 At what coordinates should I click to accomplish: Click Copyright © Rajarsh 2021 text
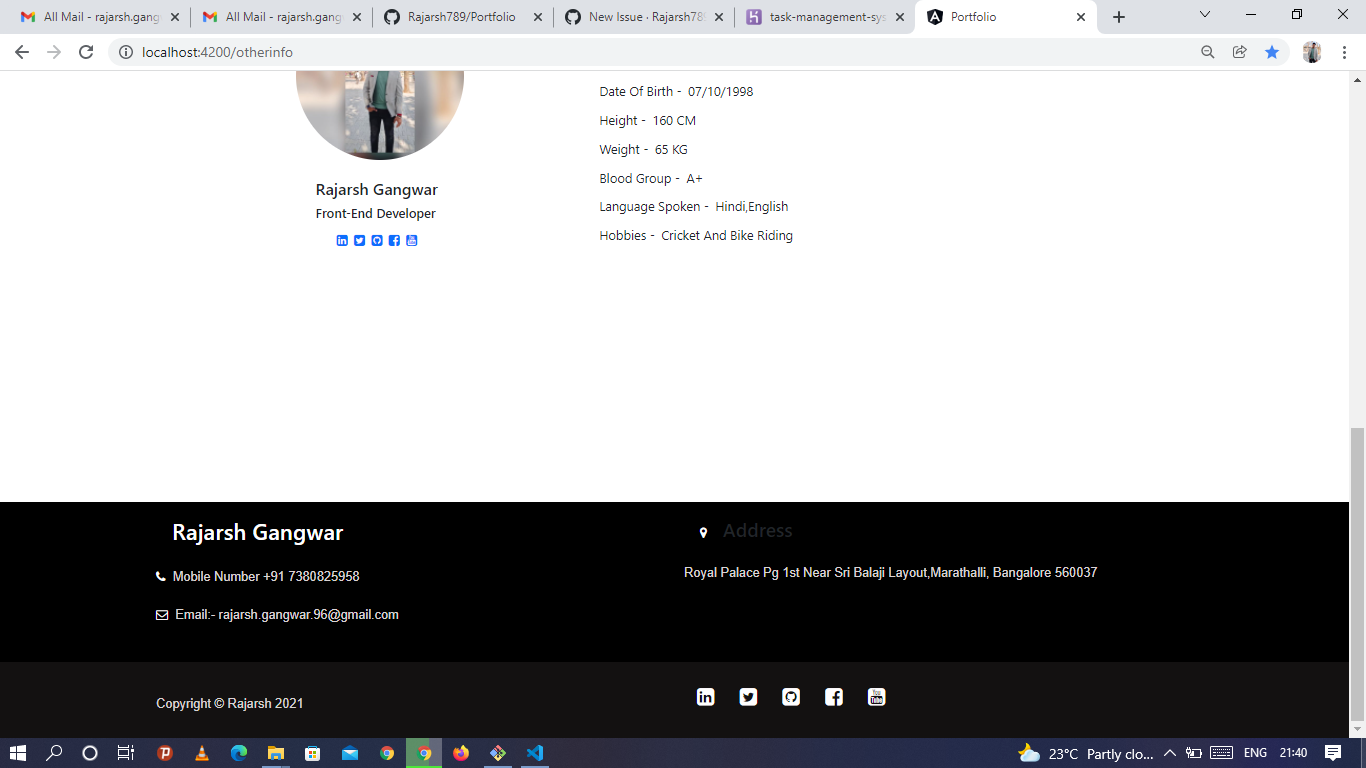coord(230,704)
